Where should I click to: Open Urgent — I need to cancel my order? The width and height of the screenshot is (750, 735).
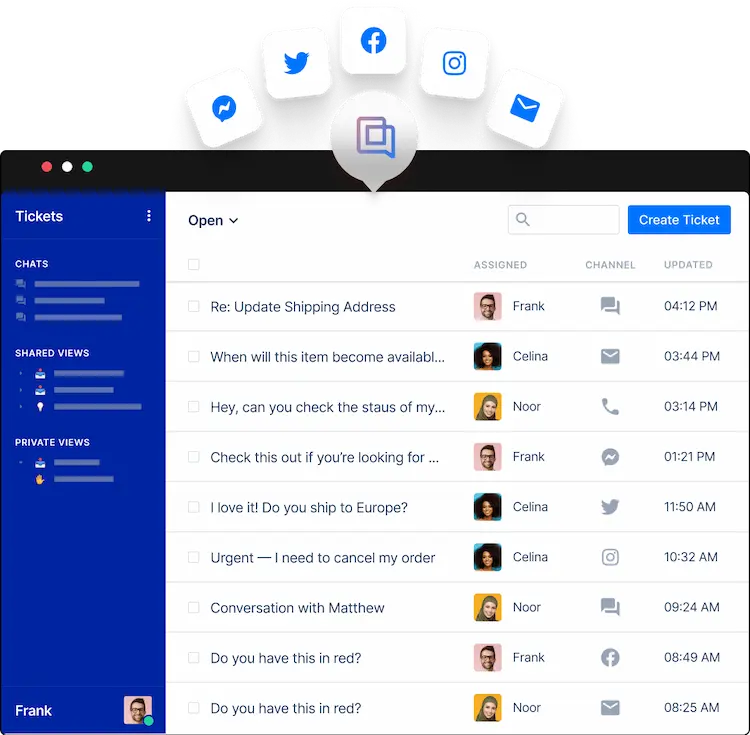point(323,558)
